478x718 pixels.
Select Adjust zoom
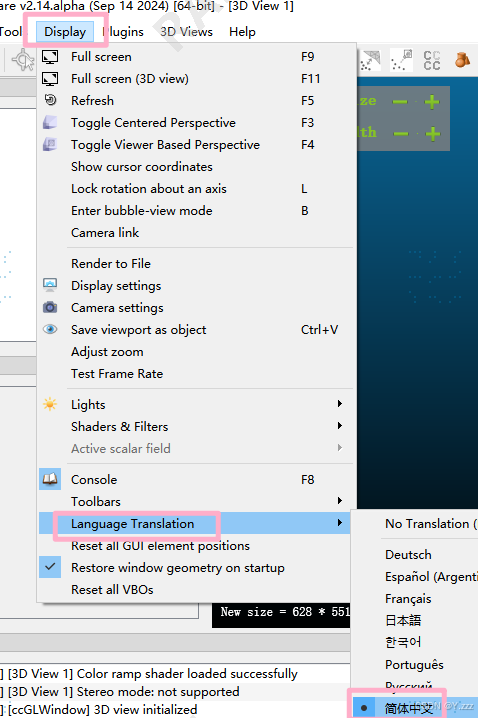tap(196, 352)
